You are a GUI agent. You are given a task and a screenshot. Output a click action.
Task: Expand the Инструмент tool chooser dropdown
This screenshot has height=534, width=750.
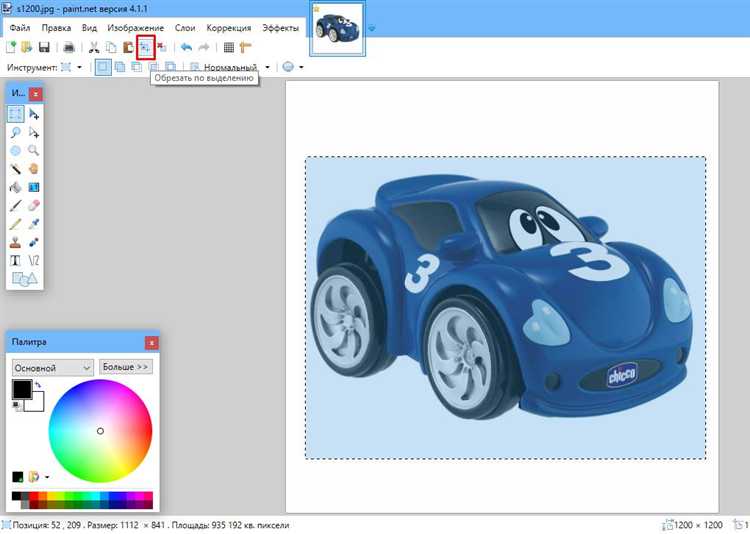[x=70, y=67]
